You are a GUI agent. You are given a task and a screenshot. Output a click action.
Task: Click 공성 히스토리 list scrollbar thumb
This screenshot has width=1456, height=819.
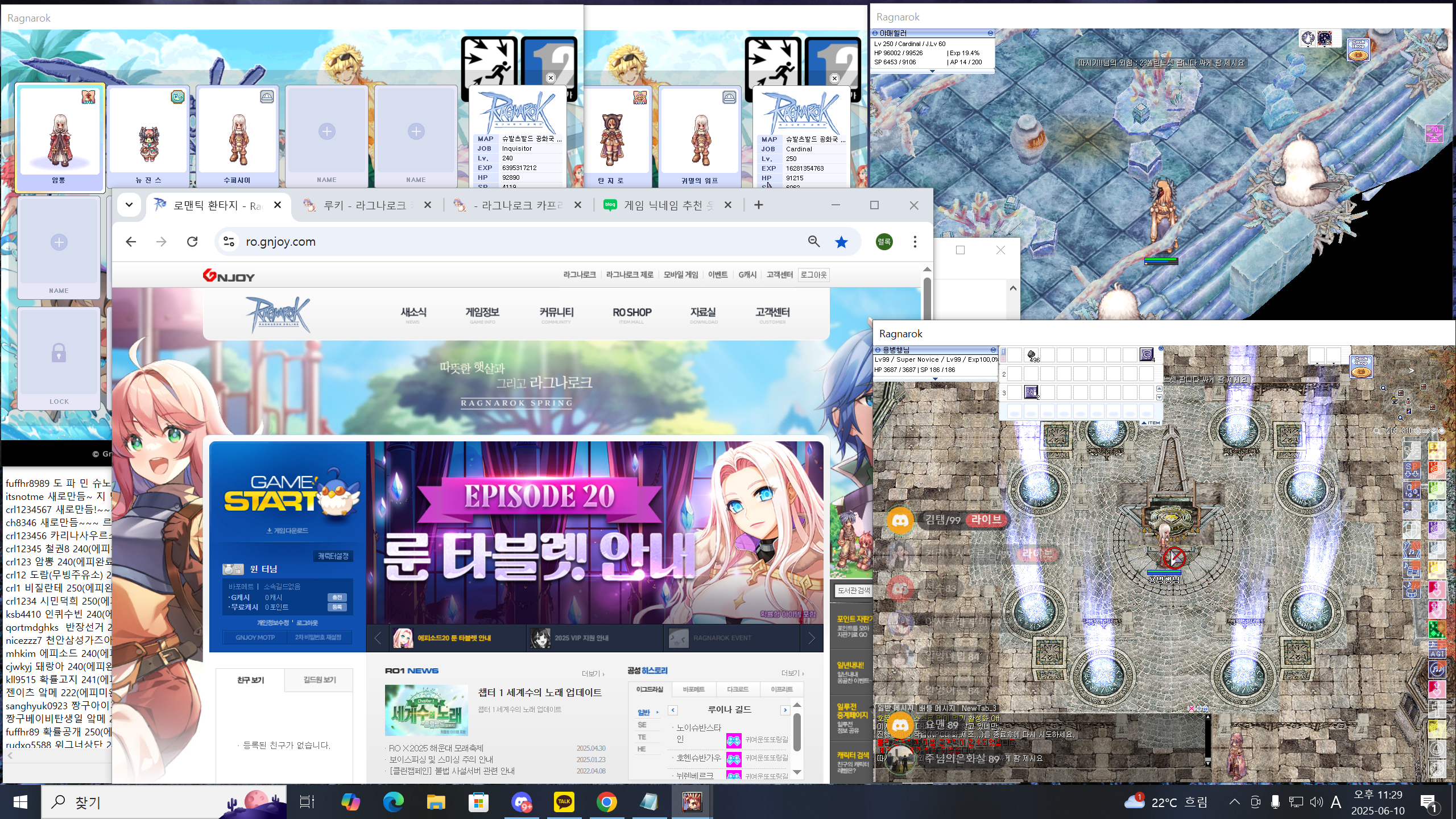point(797,733)
